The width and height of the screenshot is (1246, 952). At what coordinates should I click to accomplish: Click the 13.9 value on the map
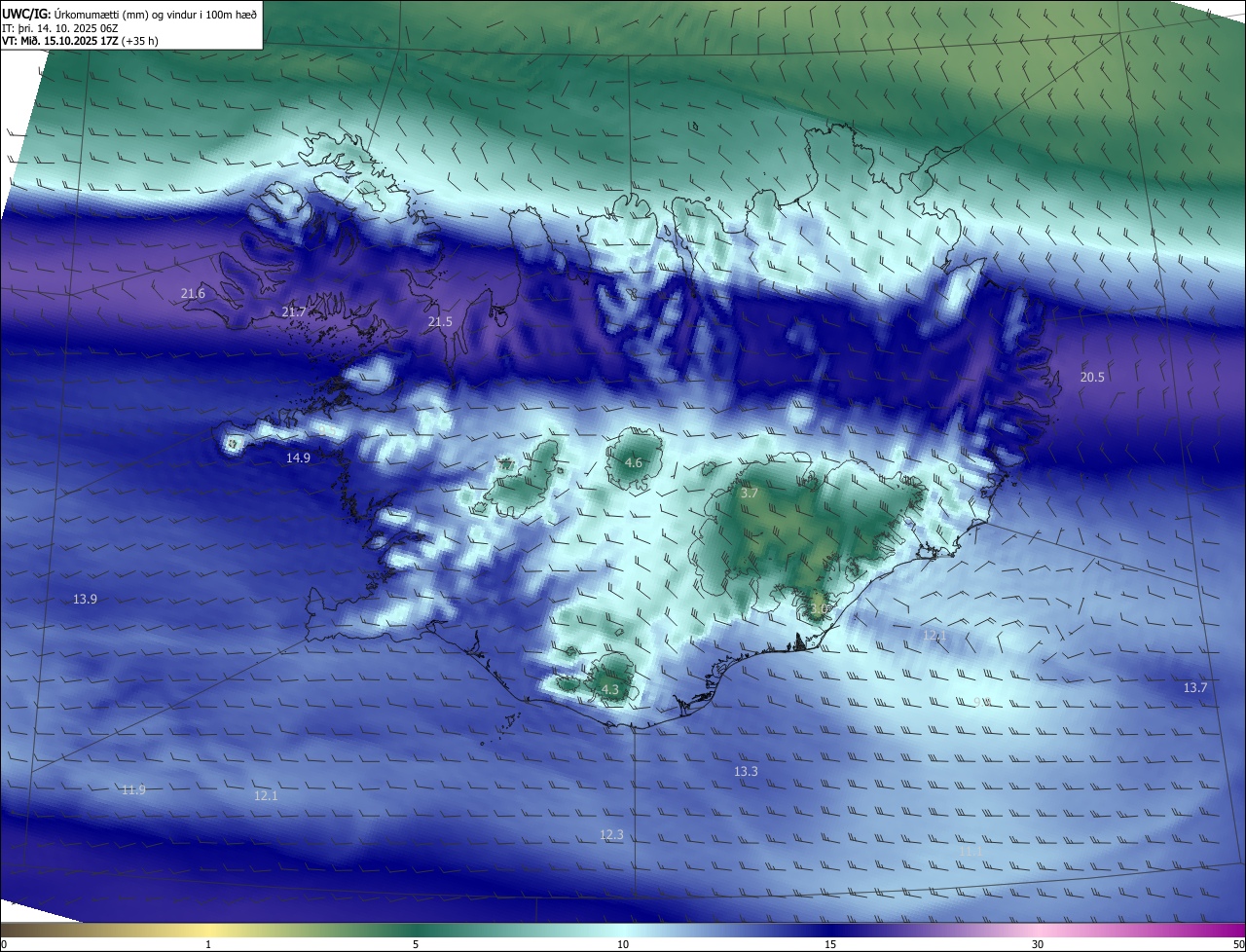coord(85,600)
